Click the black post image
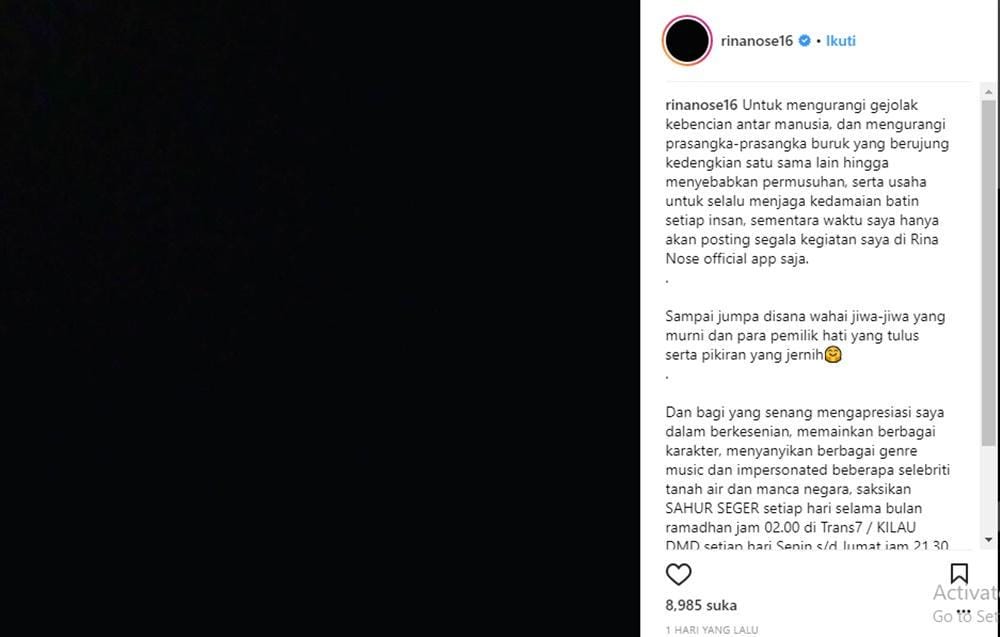The image size is (1000, 637). pos(320,318)
